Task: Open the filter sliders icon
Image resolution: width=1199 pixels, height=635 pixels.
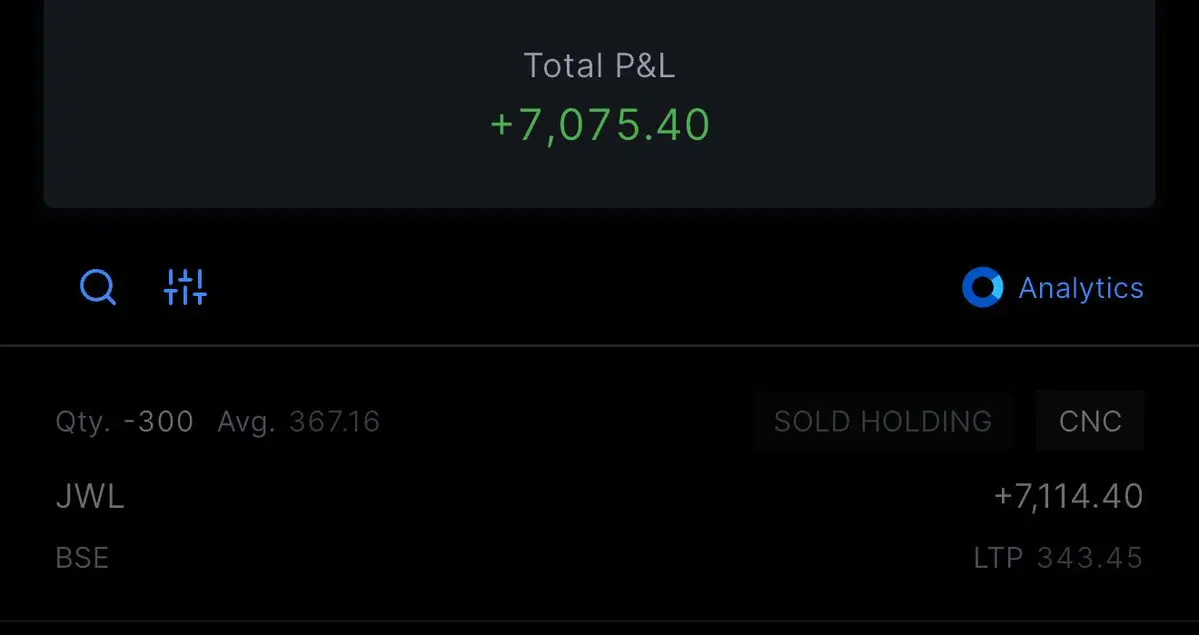Action: point(185,287)
